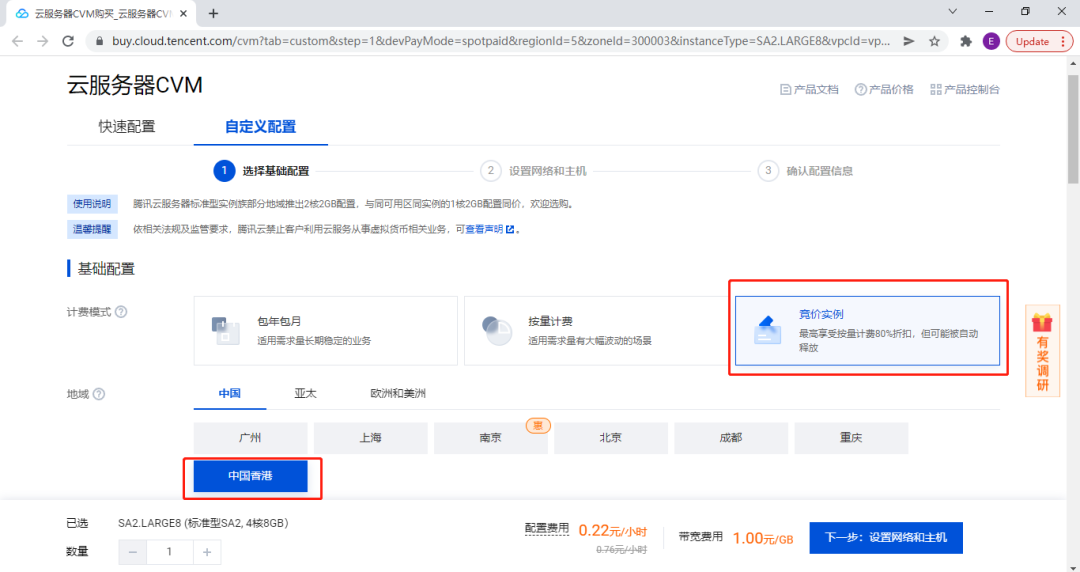This screenshot has height=572, width=1080.
Task: Open 产品文档 link
Action: (809, 90)
